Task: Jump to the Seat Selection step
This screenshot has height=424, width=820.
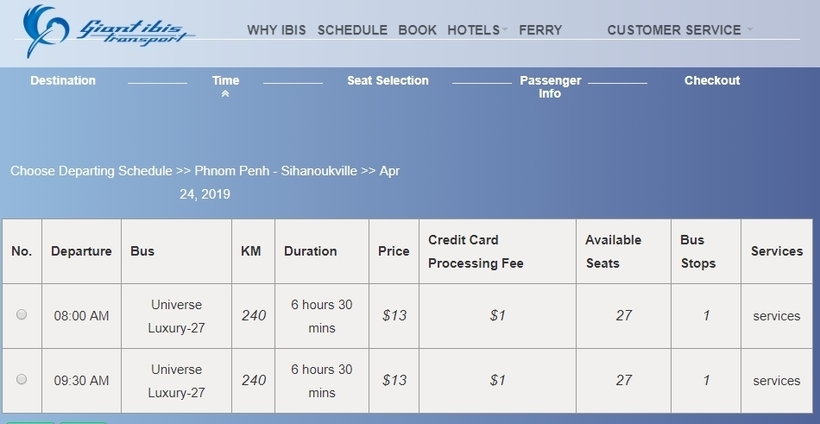Action: pyautogui.click(x=388, y=81)
